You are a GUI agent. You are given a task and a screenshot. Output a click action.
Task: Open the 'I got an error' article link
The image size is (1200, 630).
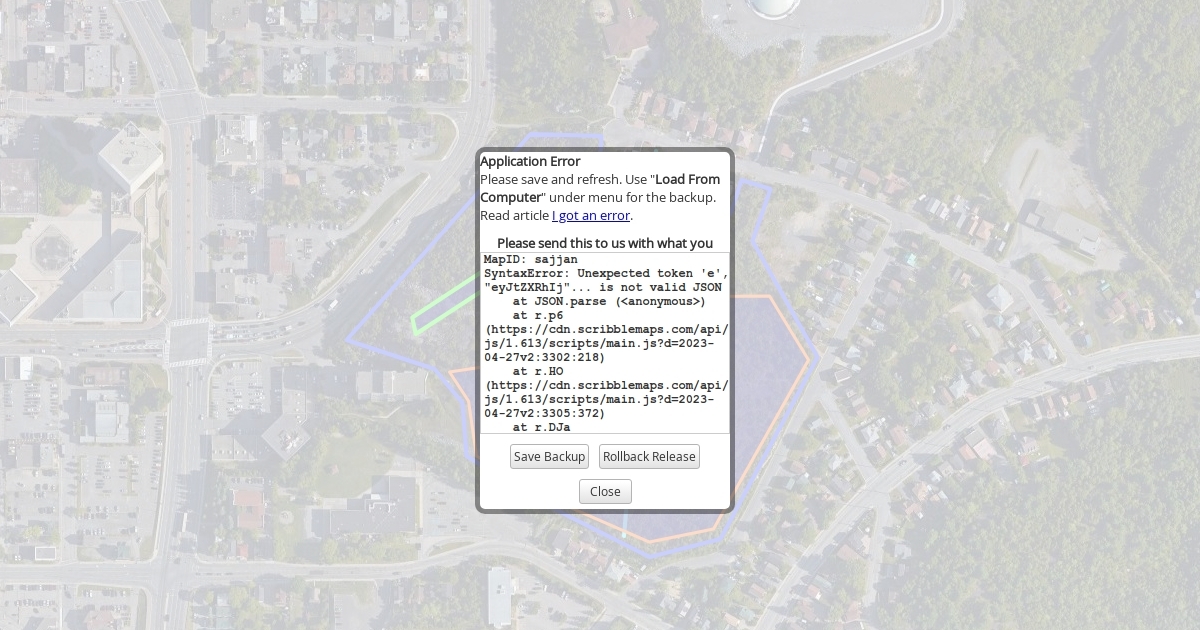[x=591, y=215]
